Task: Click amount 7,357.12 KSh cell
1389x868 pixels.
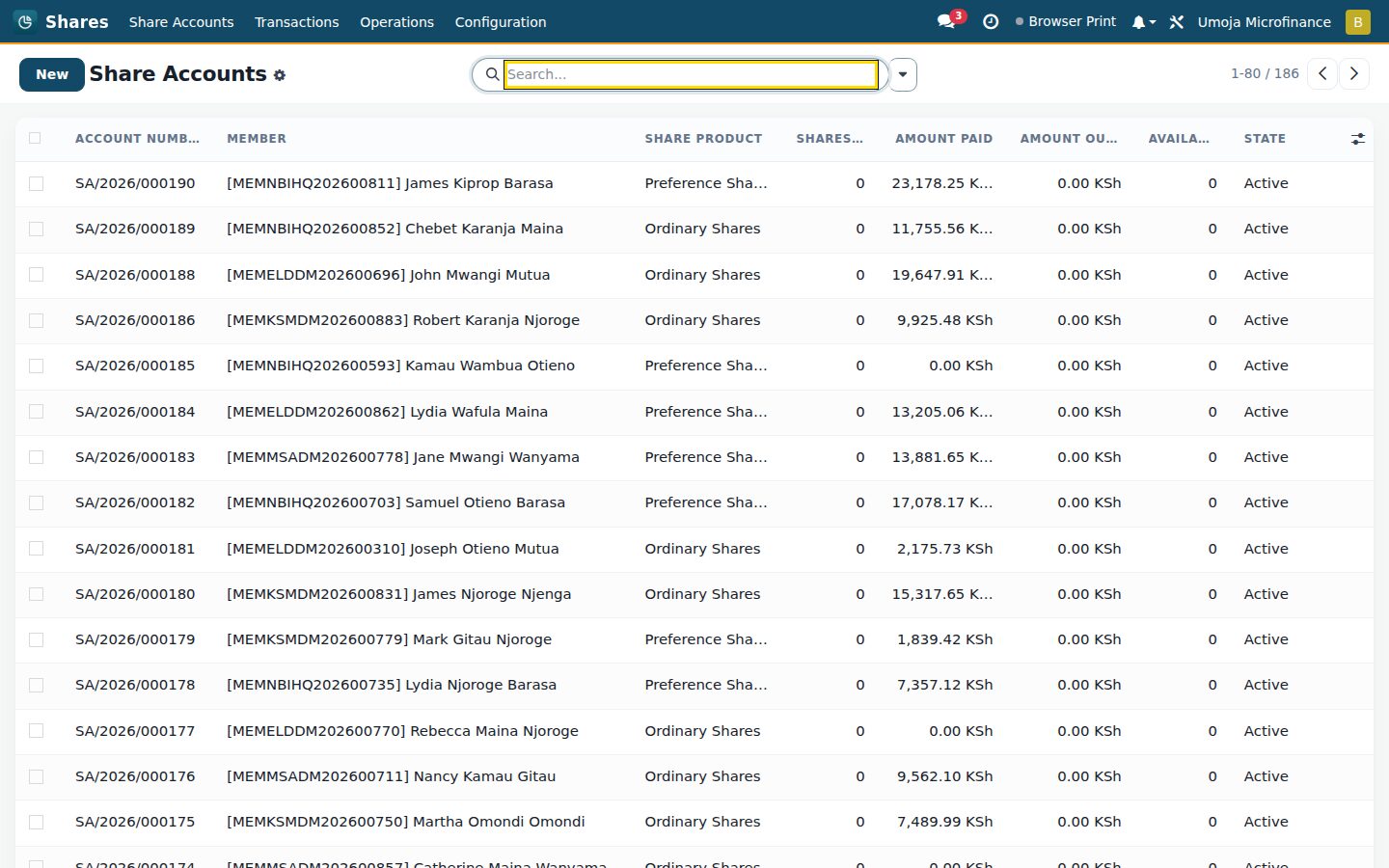Action: (944, 685)
